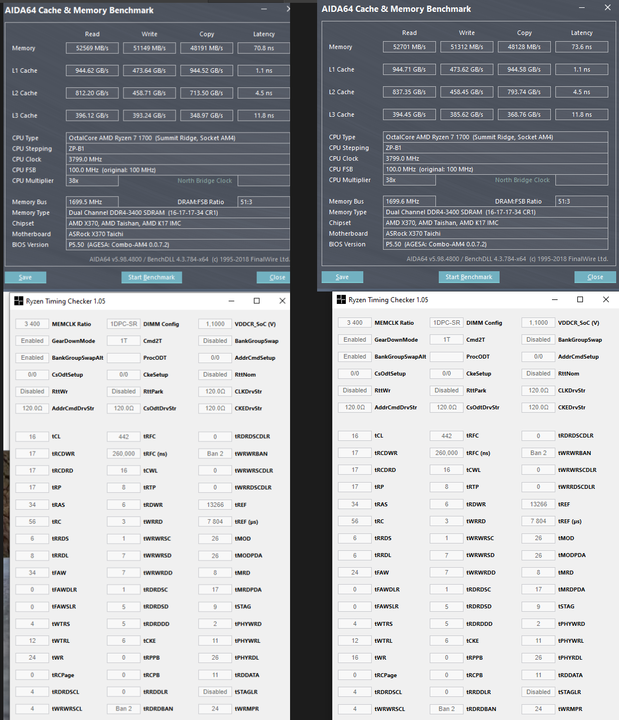Click Memory Copy 48191 MB/s in left AIDA64

(207, 48)
